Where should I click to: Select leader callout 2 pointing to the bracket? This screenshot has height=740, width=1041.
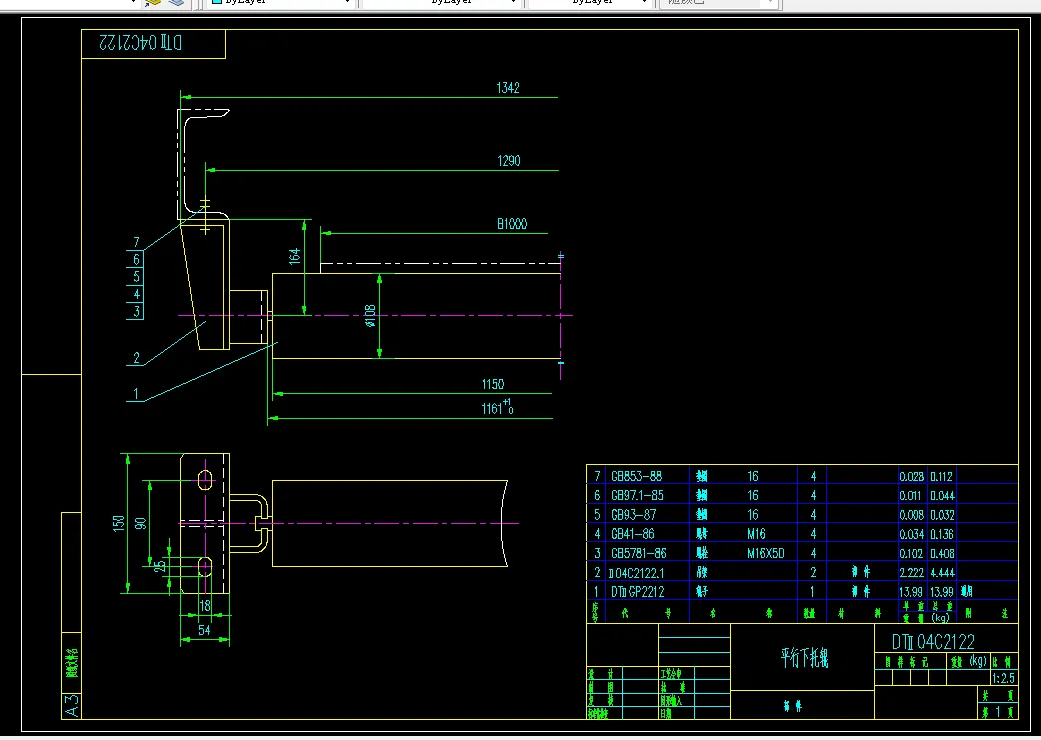click(136, 358)
